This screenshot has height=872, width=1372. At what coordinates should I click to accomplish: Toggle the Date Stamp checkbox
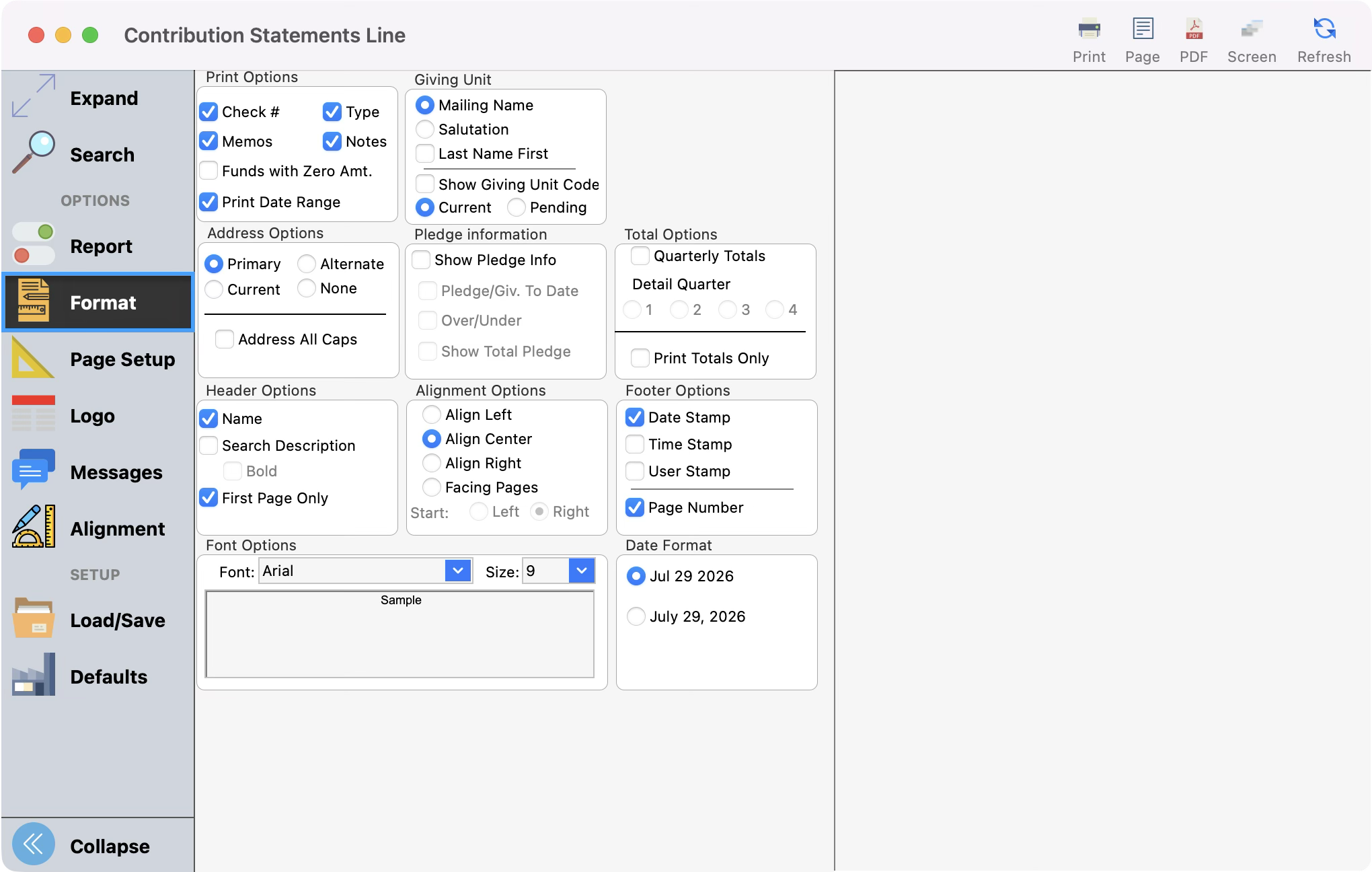tap(635, 417)
